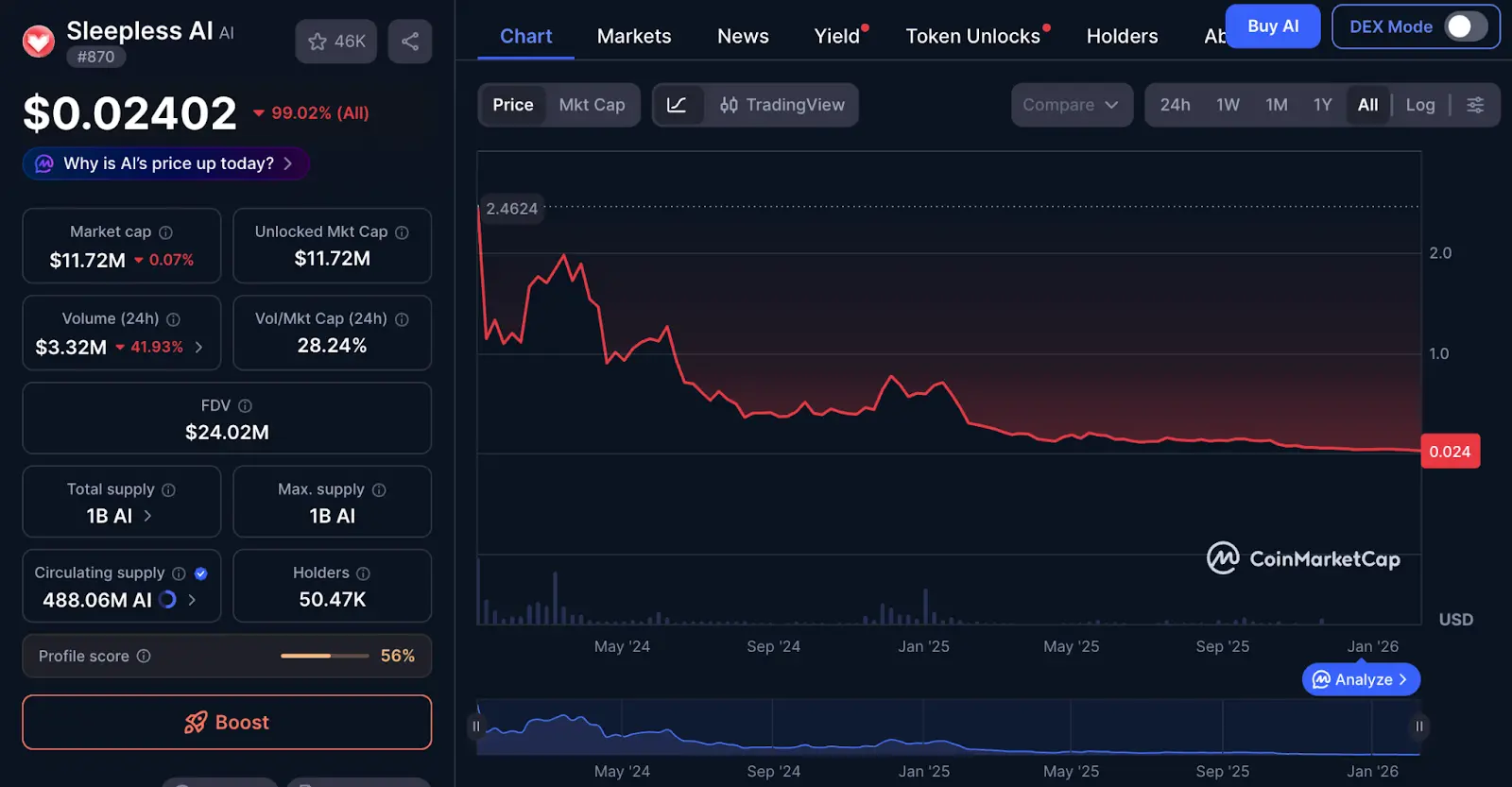Screen dimensions: 1512x787
Task: Click the Market cap info icon
Action: click(165, 232)
